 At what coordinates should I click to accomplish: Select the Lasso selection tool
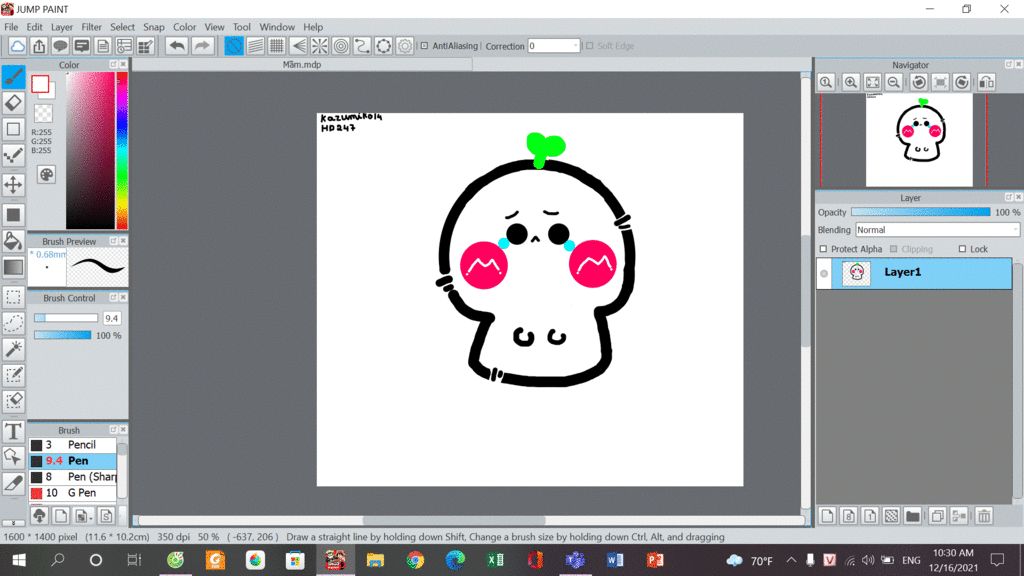pyautogui.click(x=13, y=323)
